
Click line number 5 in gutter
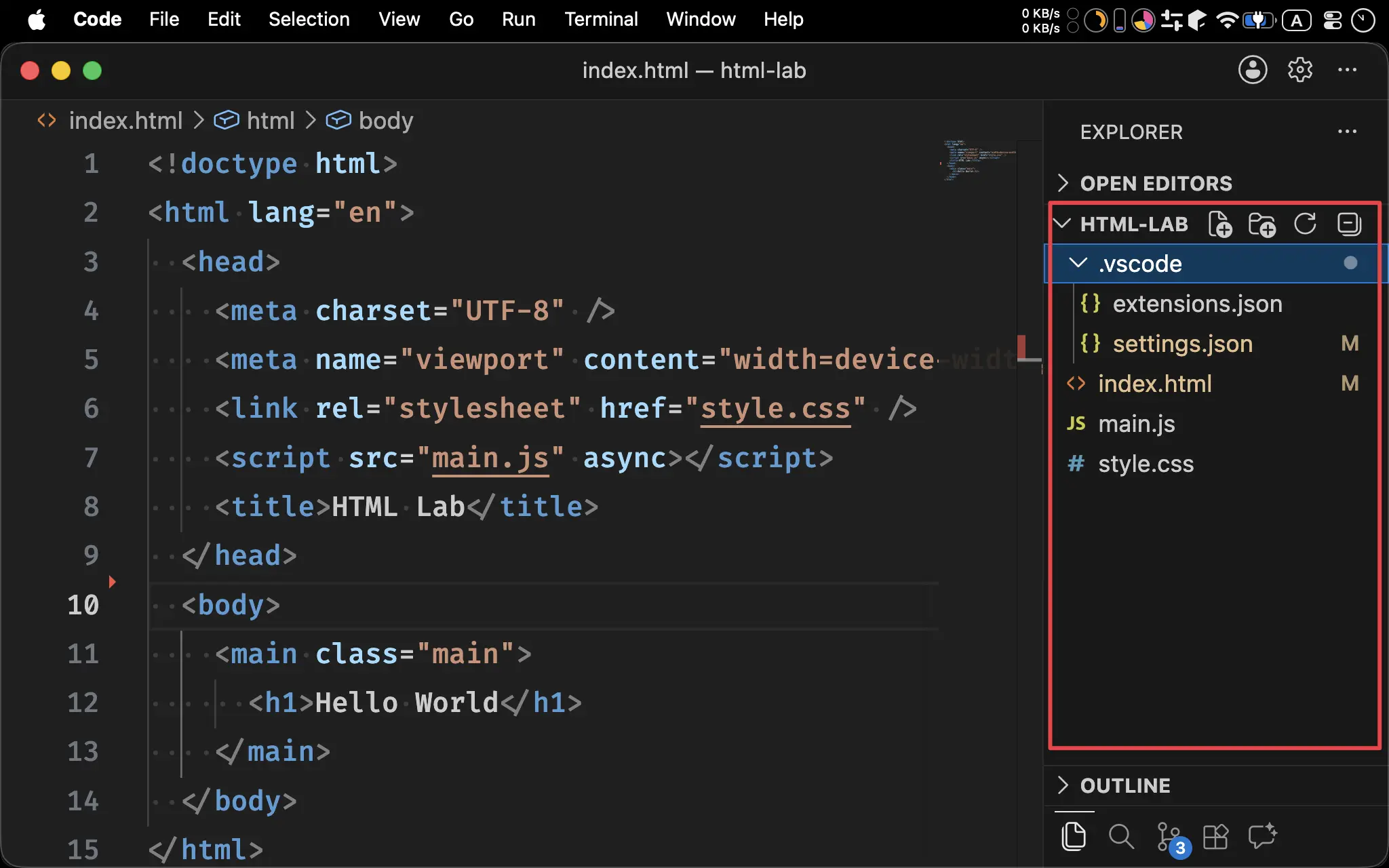point(92,359)
